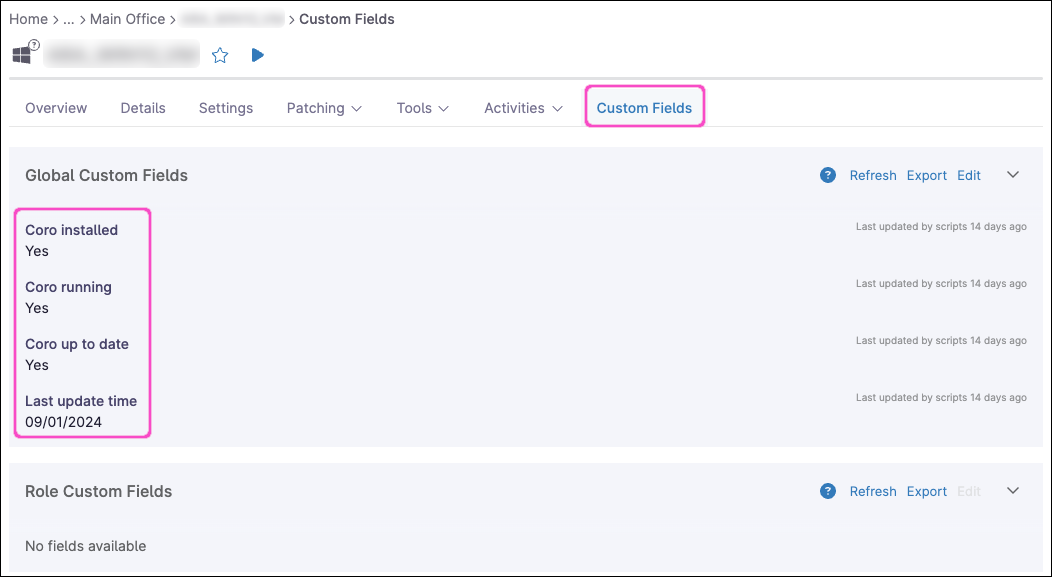Viewport: 1052px width, 577px height.
Task: Edit the Global Custom Fields
Action: point(969,175)
